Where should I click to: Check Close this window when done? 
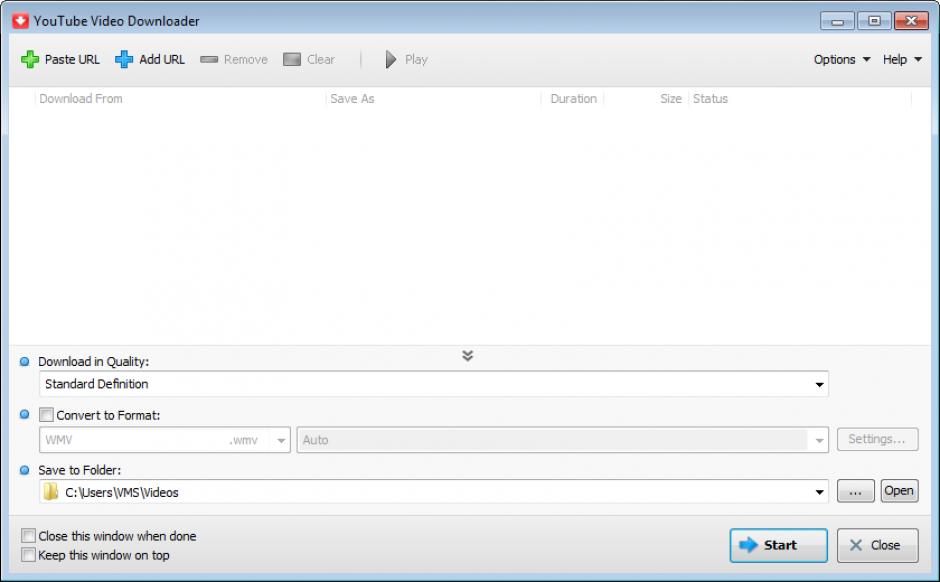pos(28,535)
